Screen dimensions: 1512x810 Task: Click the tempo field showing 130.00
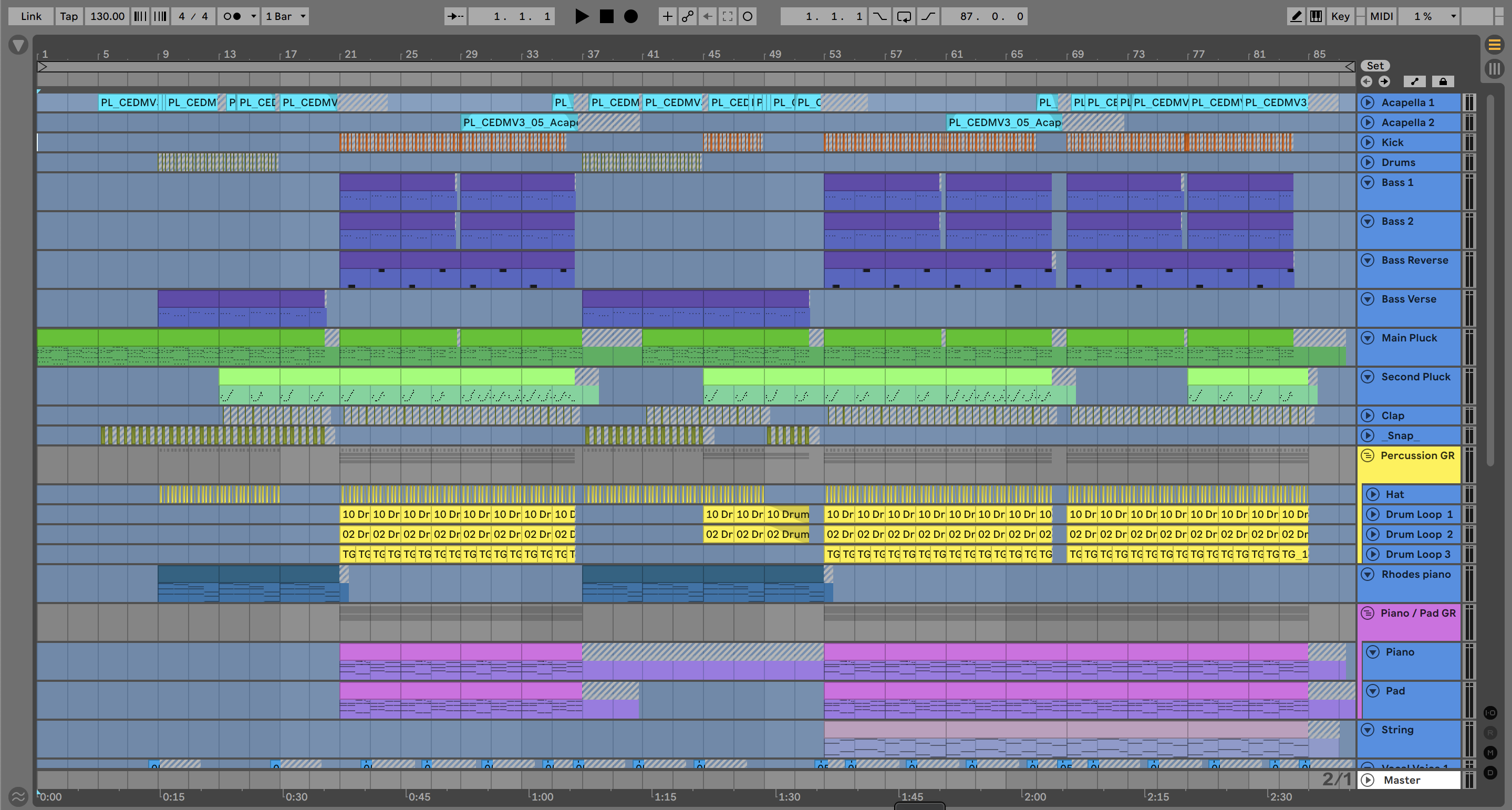[107, 16]
